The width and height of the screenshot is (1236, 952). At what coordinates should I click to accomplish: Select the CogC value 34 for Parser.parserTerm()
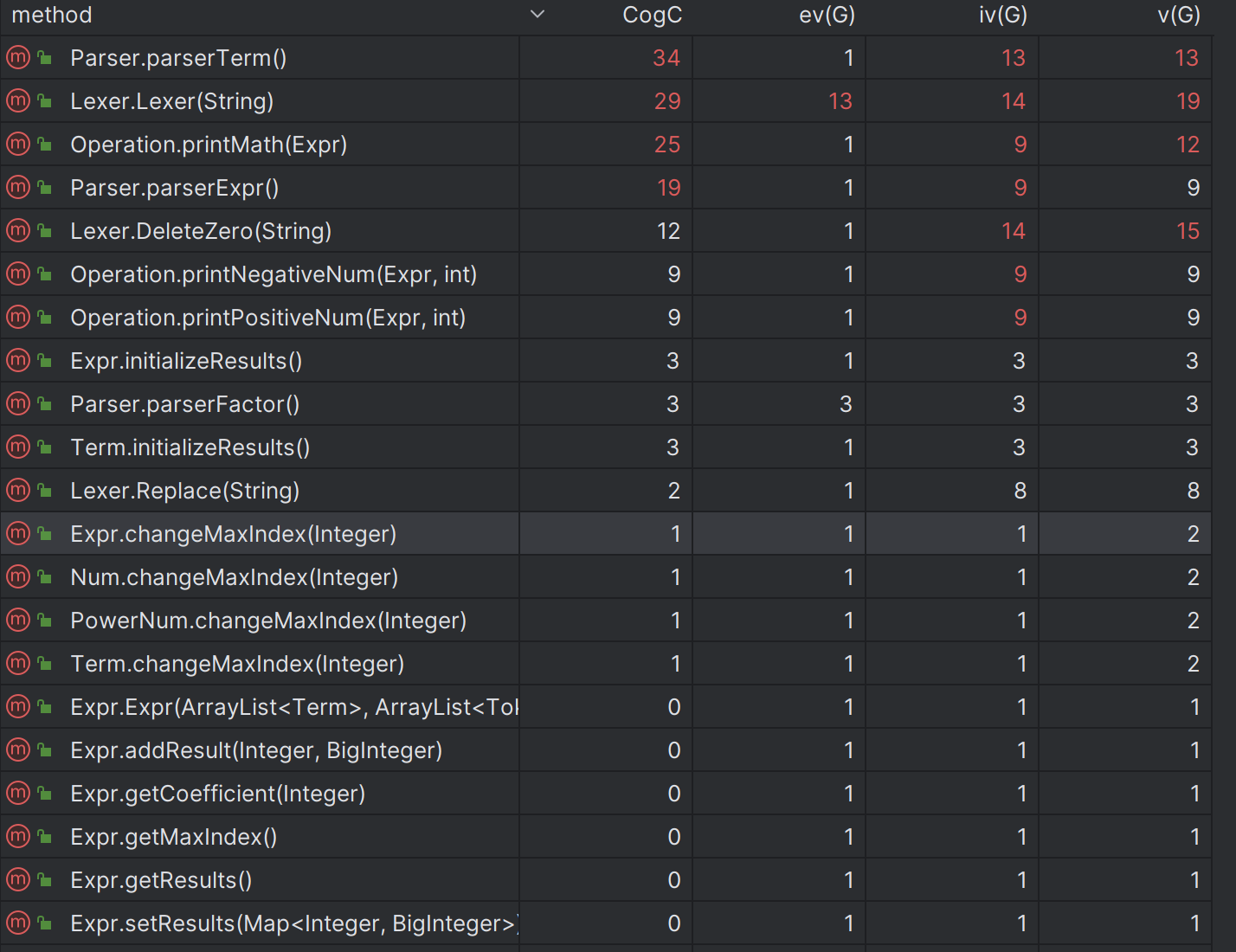pyautogui.click(x=666, y=58)
